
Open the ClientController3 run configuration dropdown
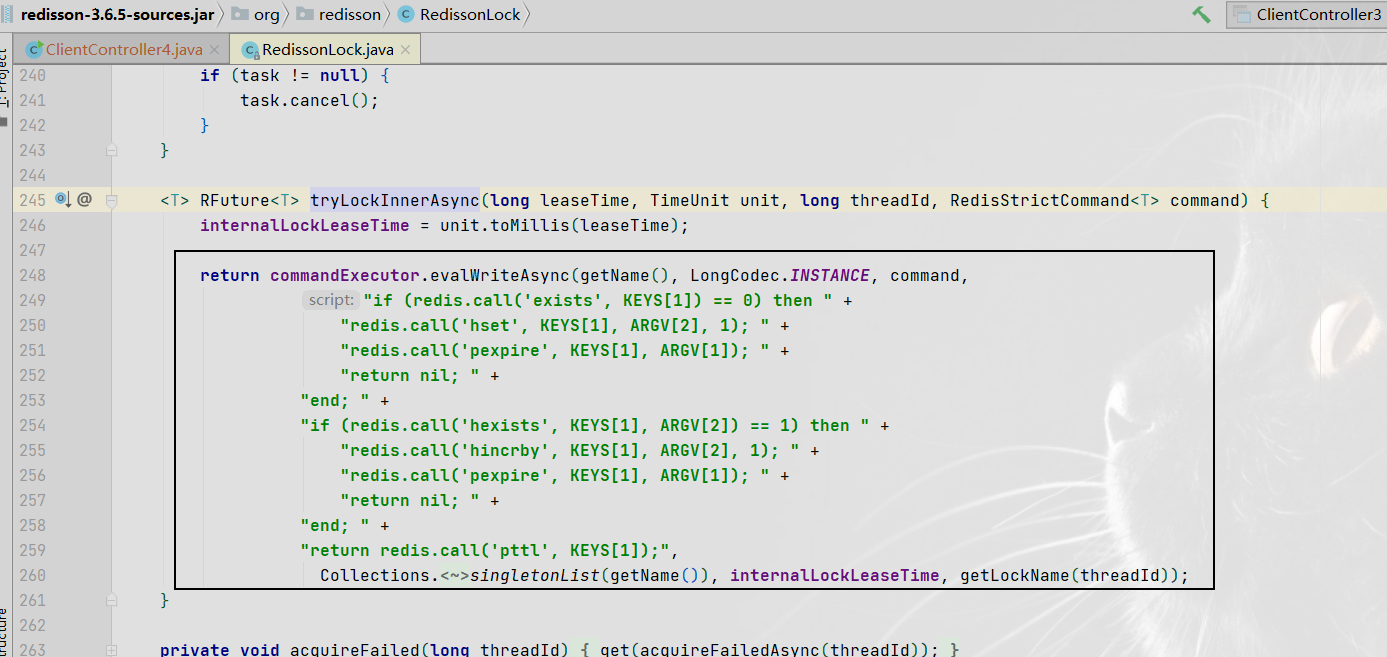pos(1306,14)
